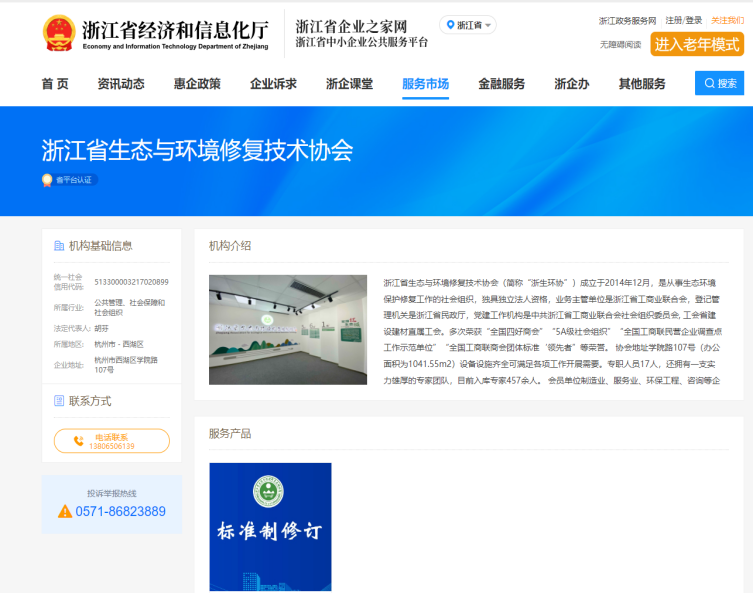Click the green emblem on product card
The width and height of the screenshot is (753, 593).
(268, 491)
